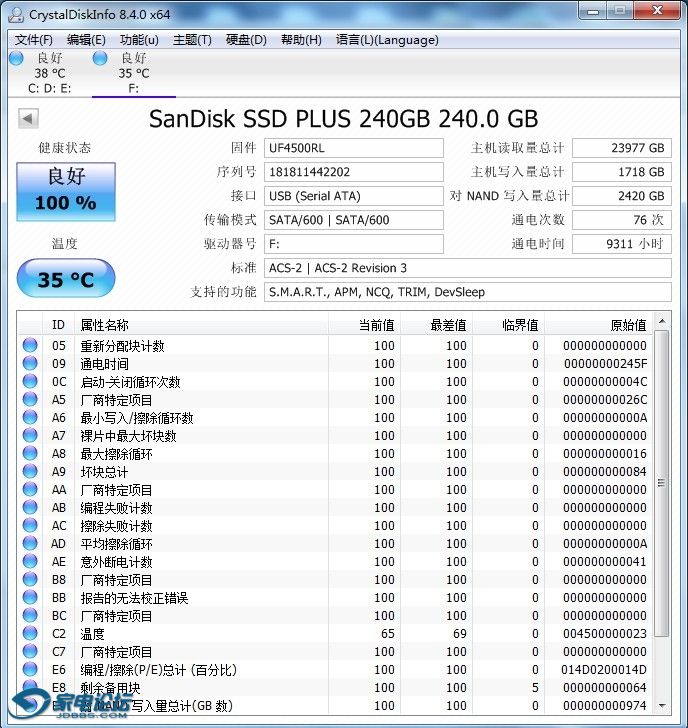
Task: Click the blue status orb for C: D: E: disk
Action: (x=16, y=58)
